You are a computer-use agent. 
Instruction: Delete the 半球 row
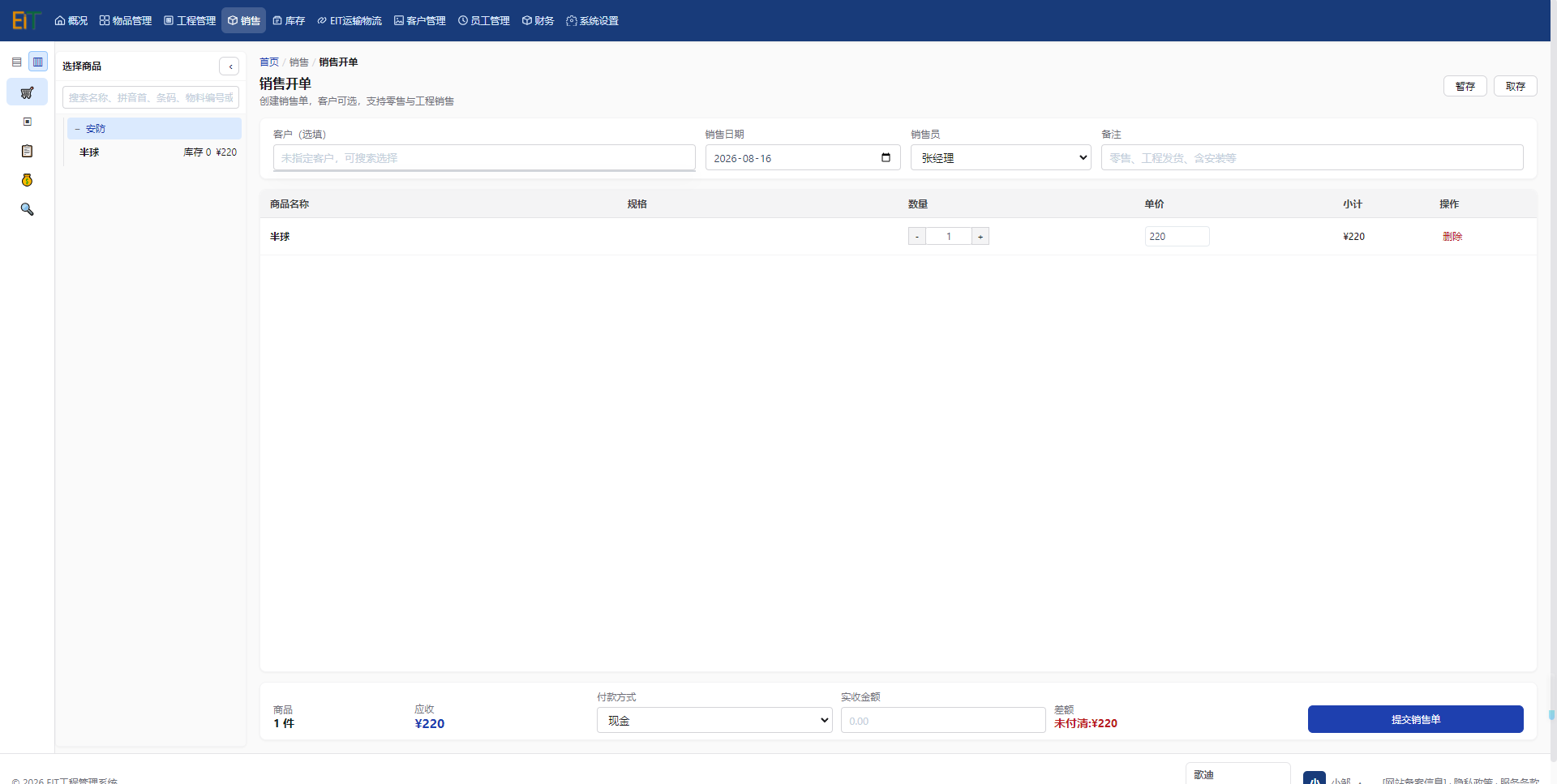click(1452, 237)
